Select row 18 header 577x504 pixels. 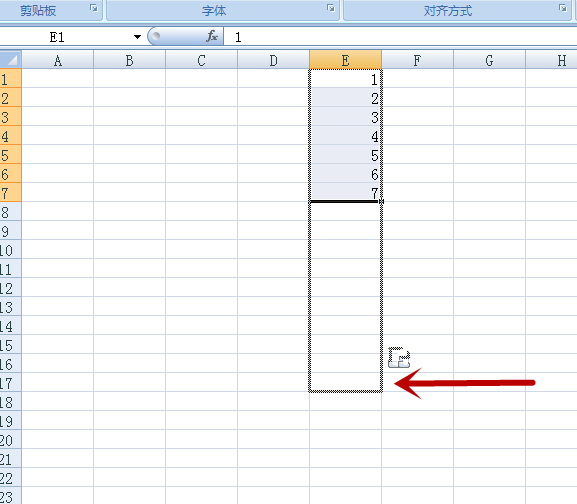[11, 402]
